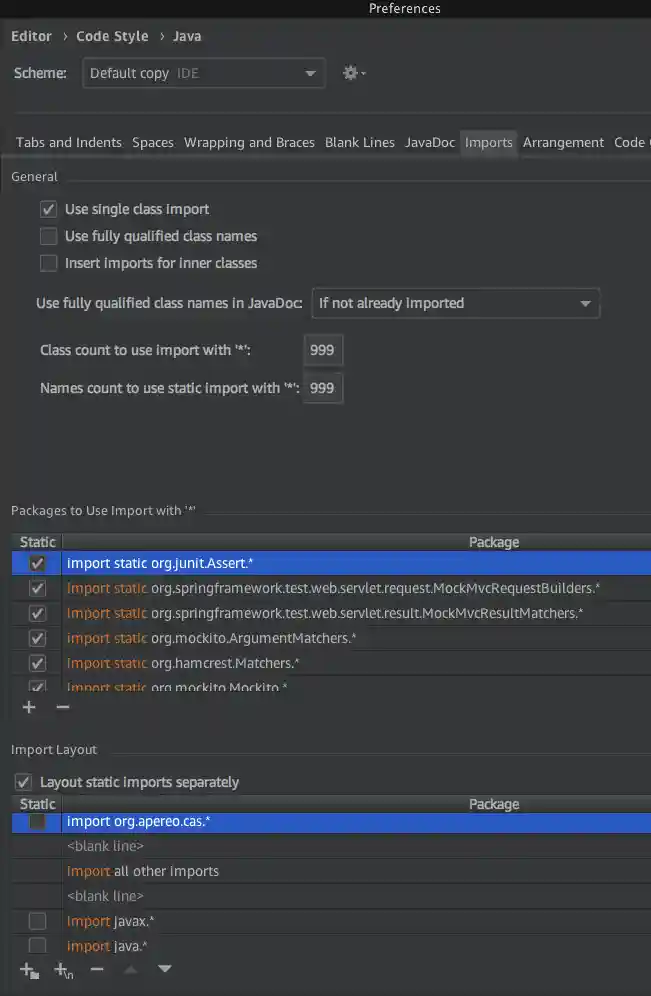651x996 pixels.
Task: Uncheck Use single class import
Action: pos(48,210)
